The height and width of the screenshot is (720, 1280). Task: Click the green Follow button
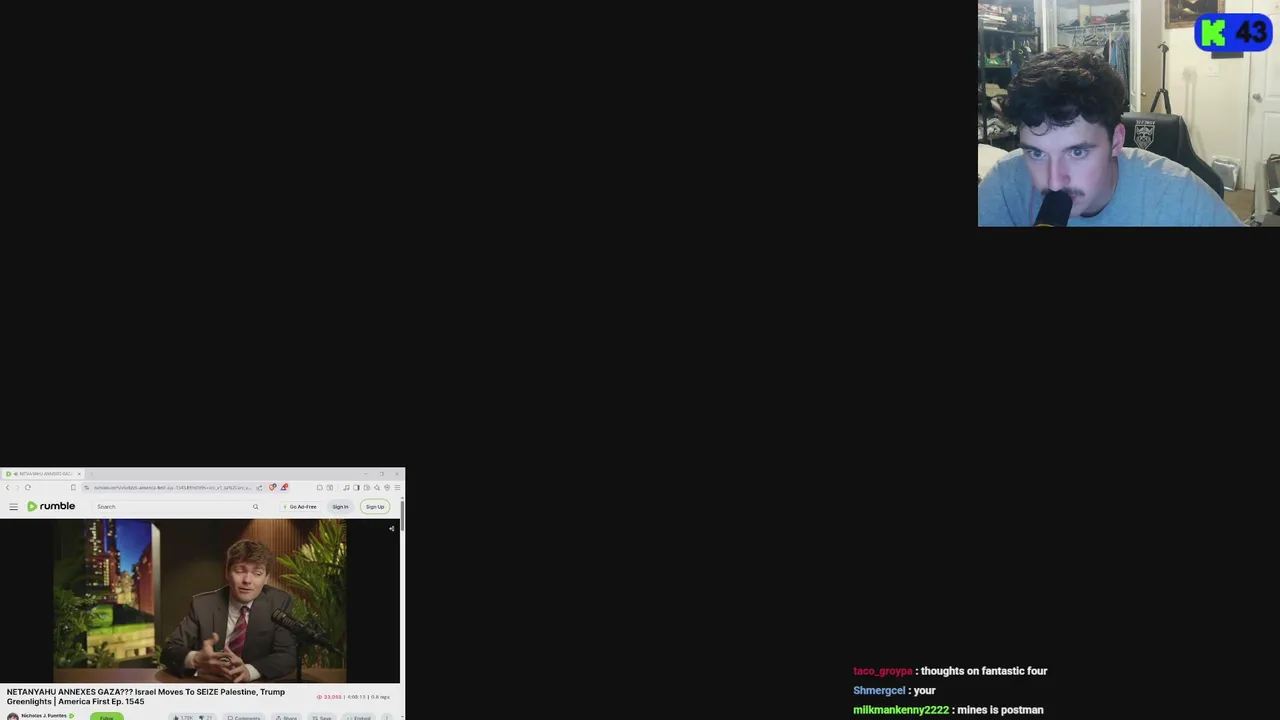pos(106,716)
